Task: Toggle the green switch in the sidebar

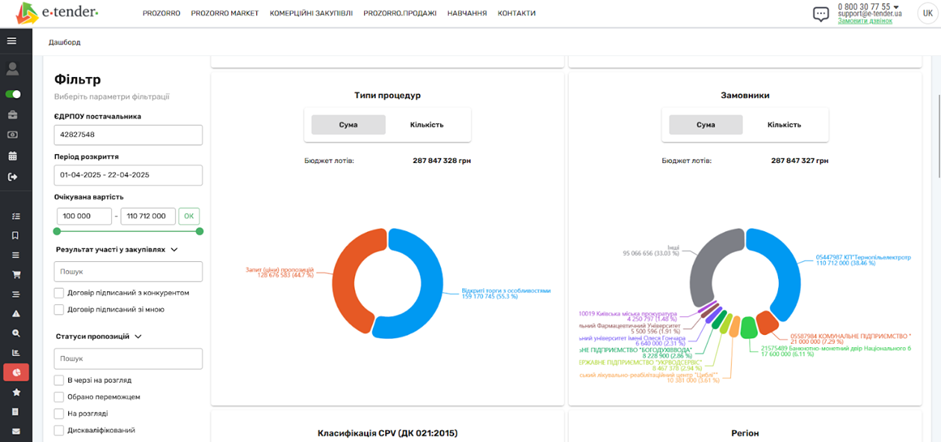Action: click(x=13, y=94)
